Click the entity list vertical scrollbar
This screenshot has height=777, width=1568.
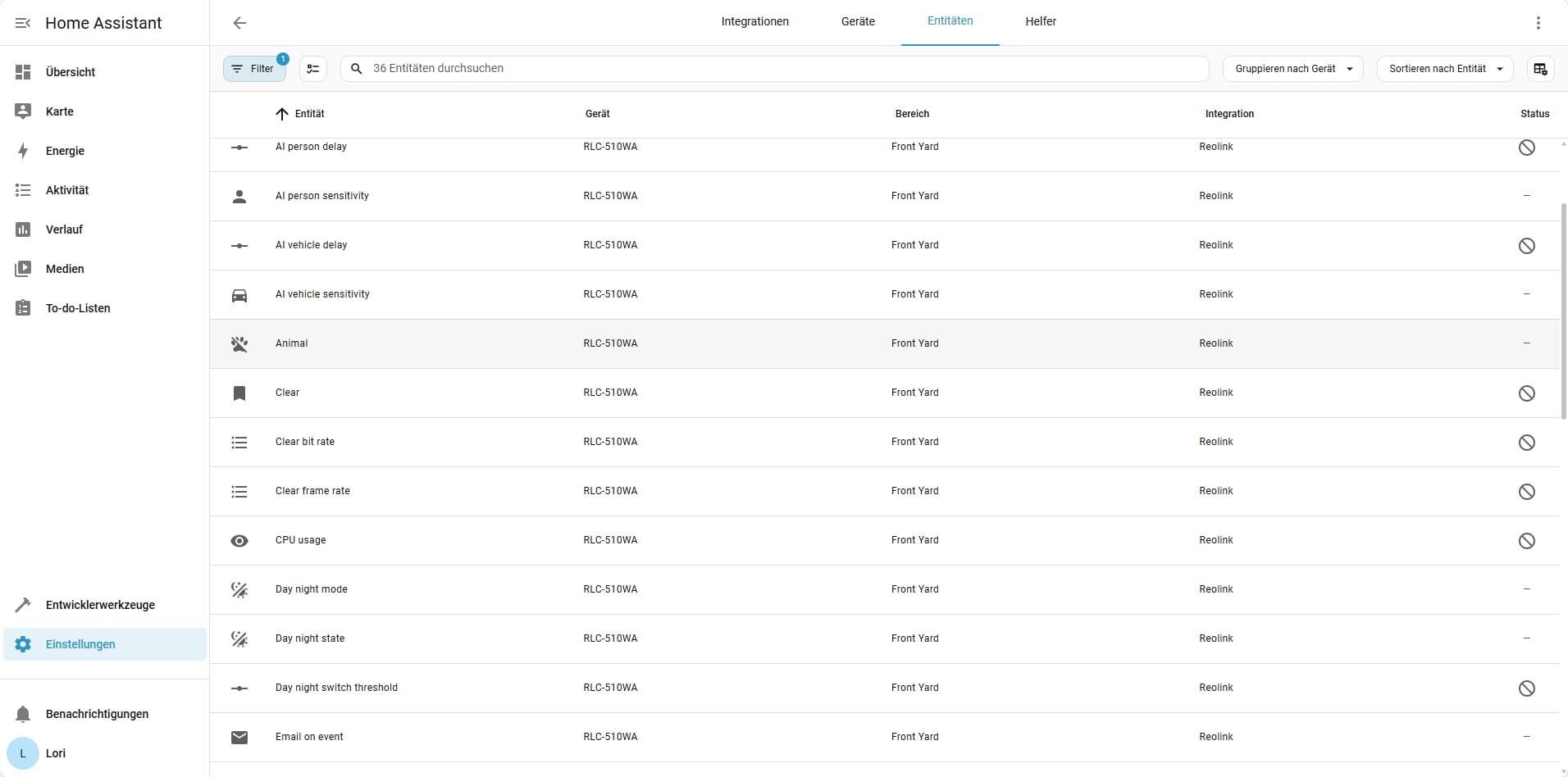tap(1563, 311)
